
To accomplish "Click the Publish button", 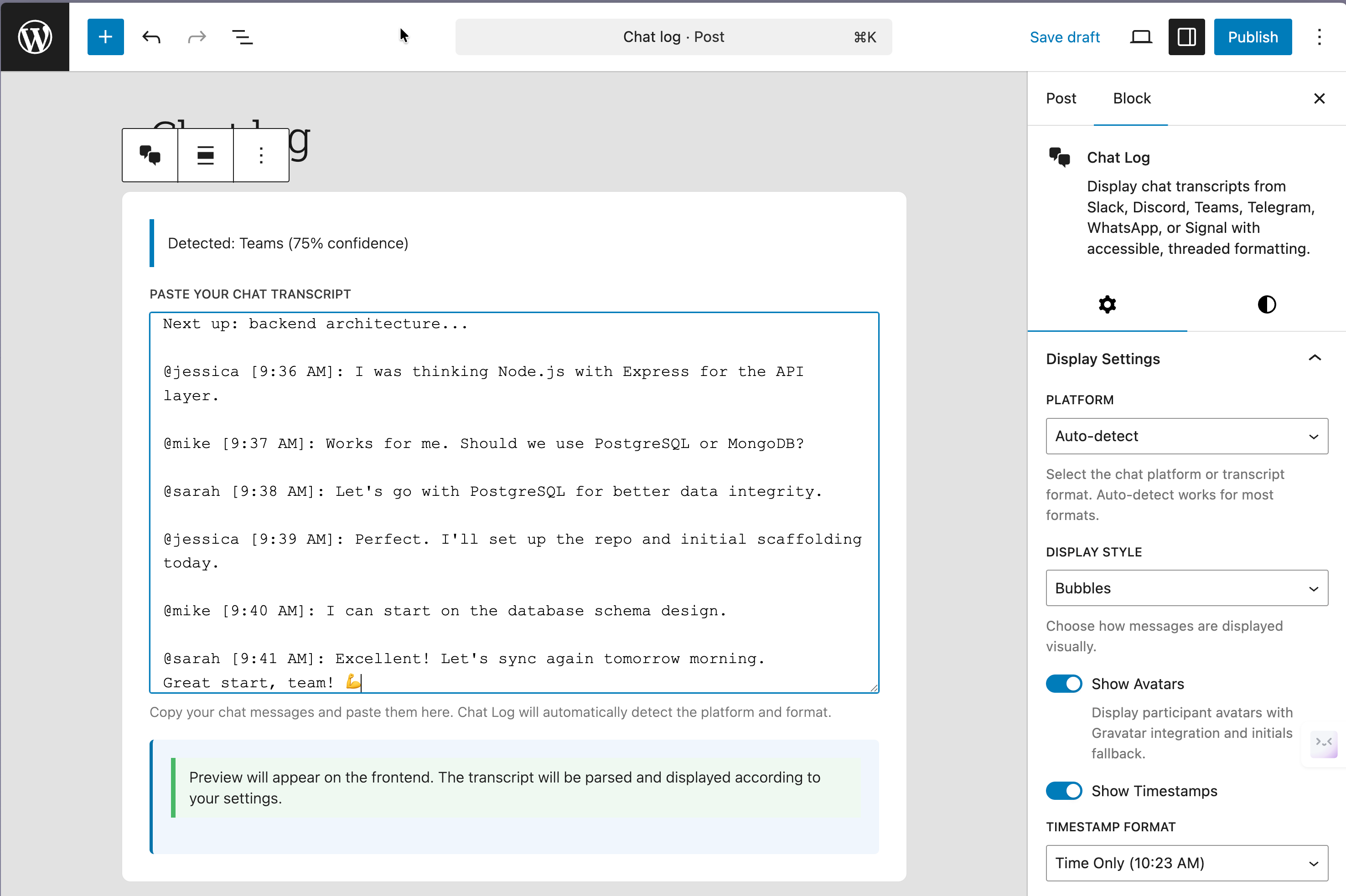I will coord(1252,37).
